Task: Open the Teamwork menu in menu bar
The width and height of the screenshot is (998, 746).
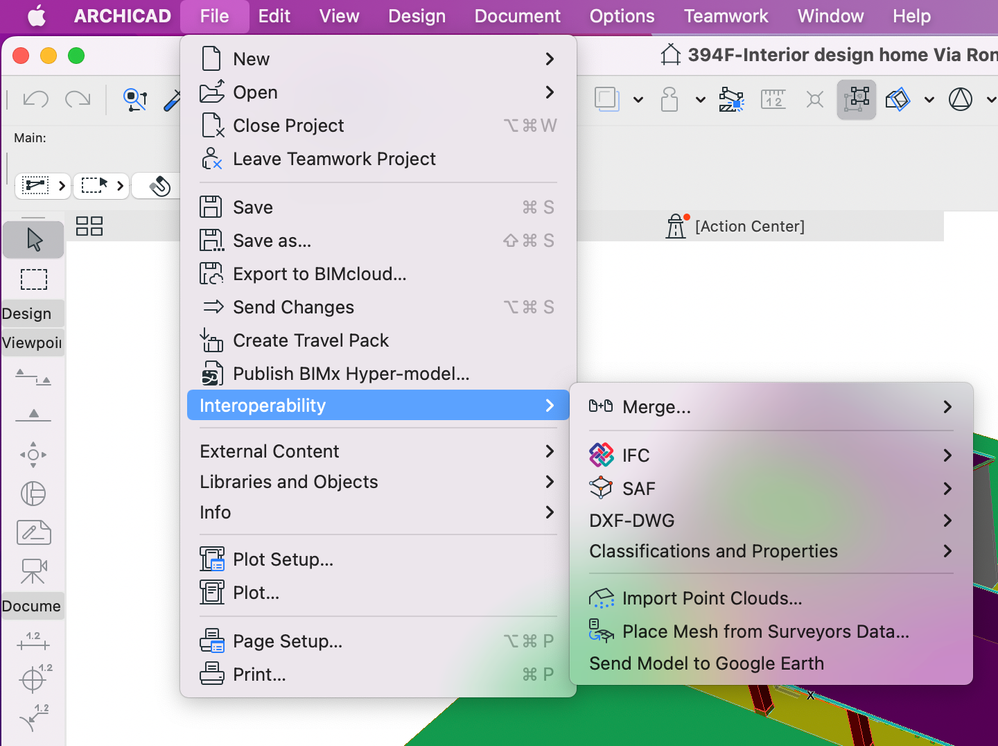Action: point(726,16)
